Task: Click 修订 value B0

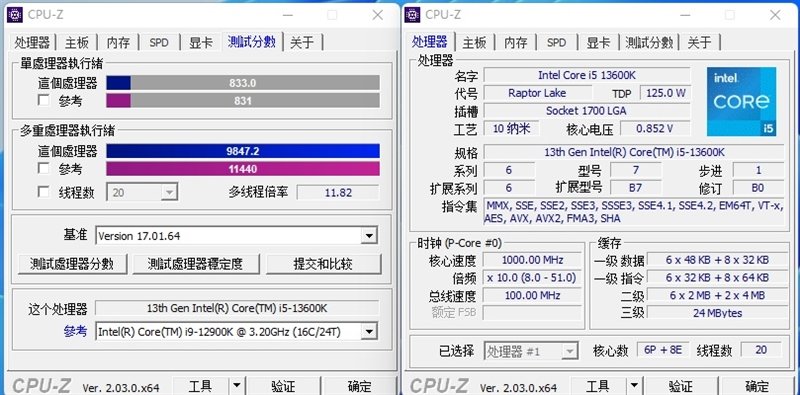Action: point(758,187)
